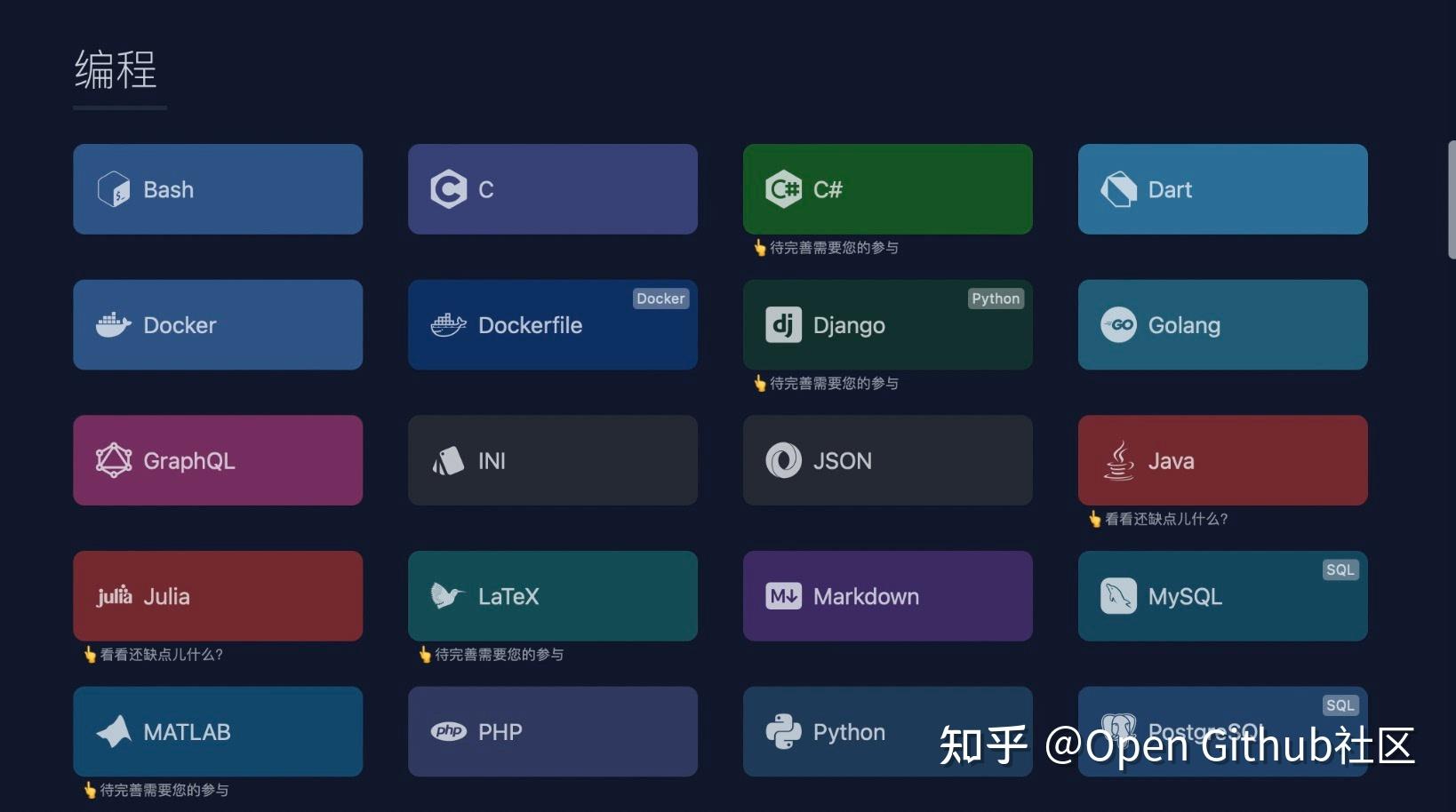This screenshot has width=1456, height=812.
Task: Click the C# hexagon icon
Action: point(783,189)
